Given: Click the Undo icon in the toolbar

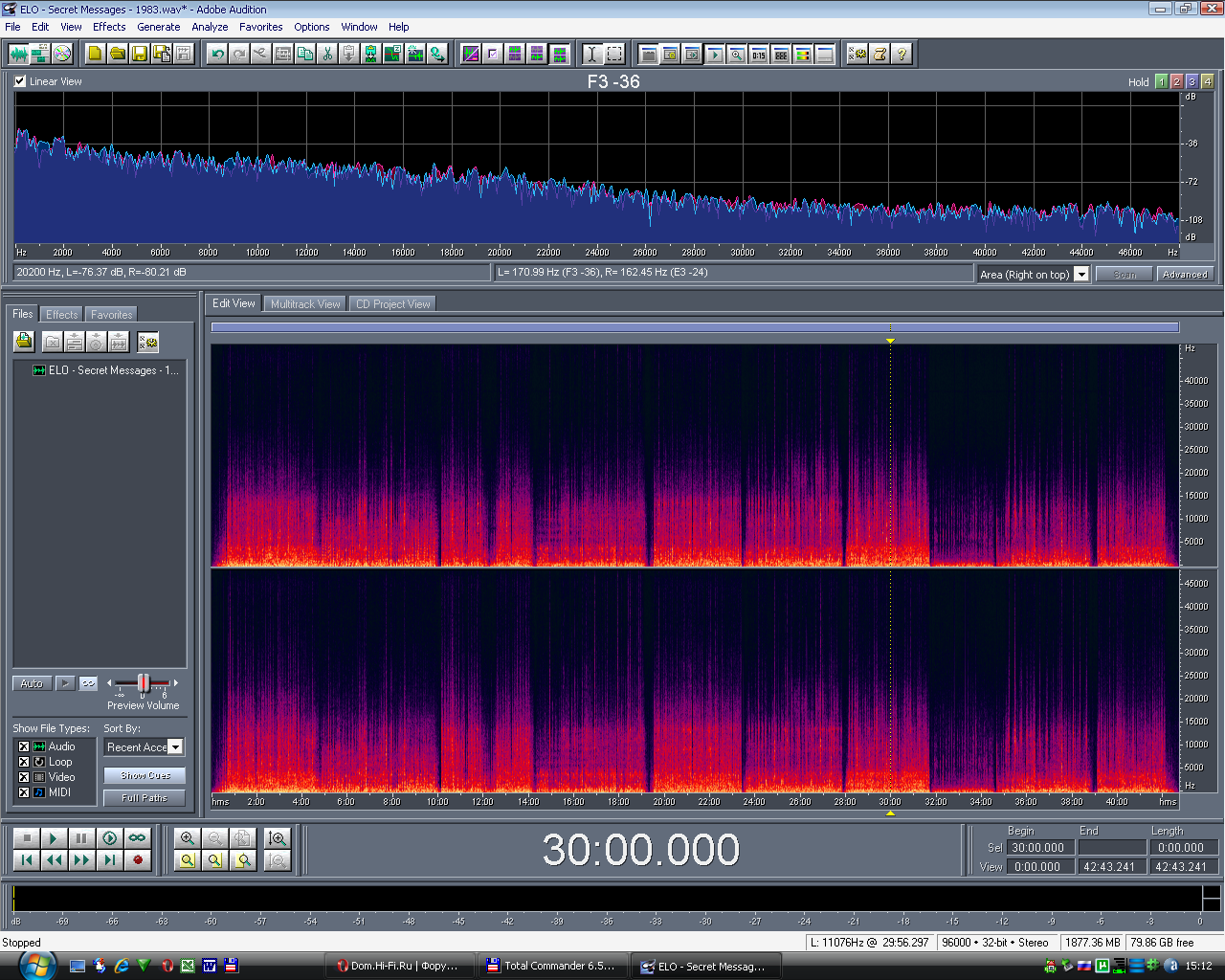Looking at the screenshot, I should (x=217, y=54).
